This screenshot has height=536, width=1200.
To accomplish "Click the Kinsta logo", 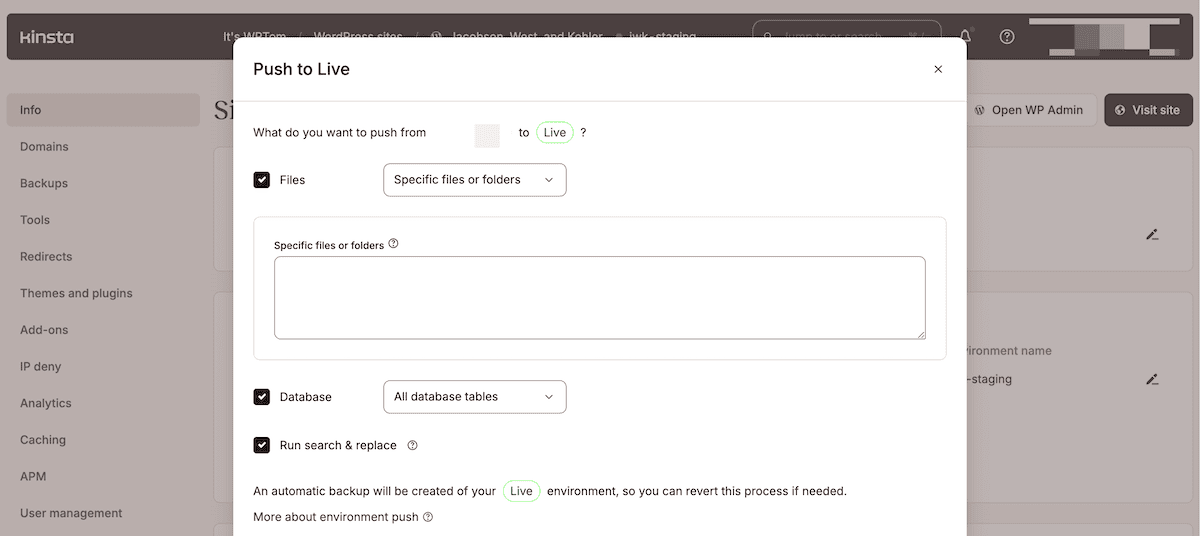I will tap(47, 37).
